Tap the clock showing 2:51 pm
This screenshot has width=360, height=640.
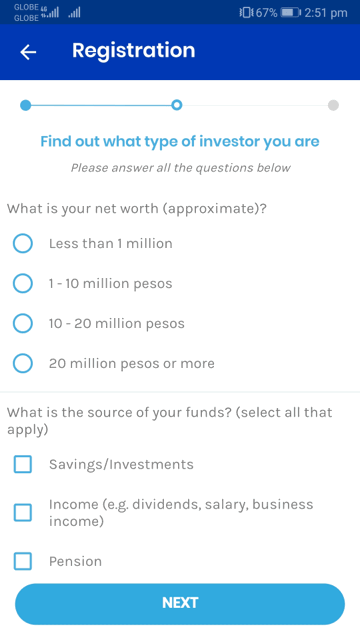pos(326,13)
